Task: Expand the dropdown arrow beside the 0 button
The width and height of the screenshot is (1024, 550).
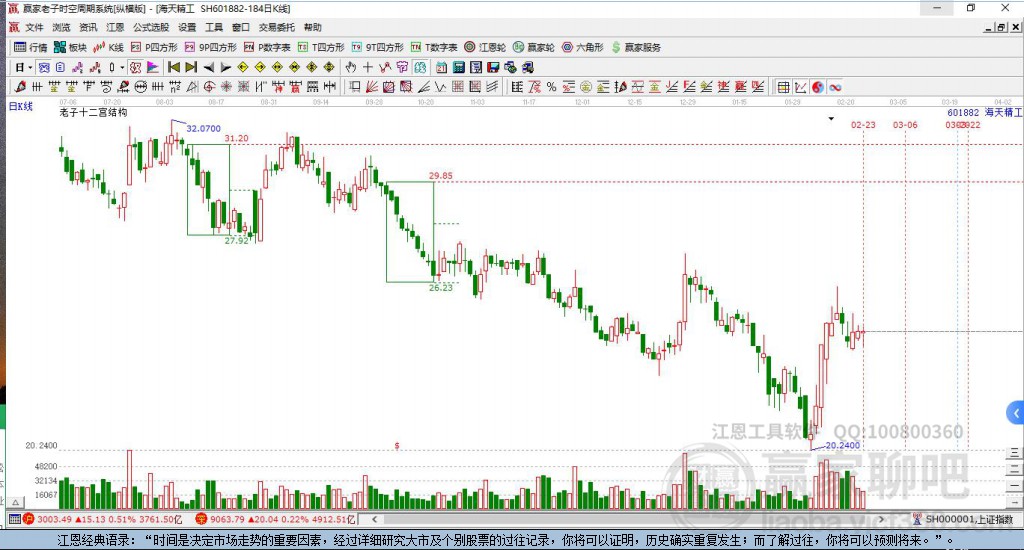Action: click(x=122, y=67)
